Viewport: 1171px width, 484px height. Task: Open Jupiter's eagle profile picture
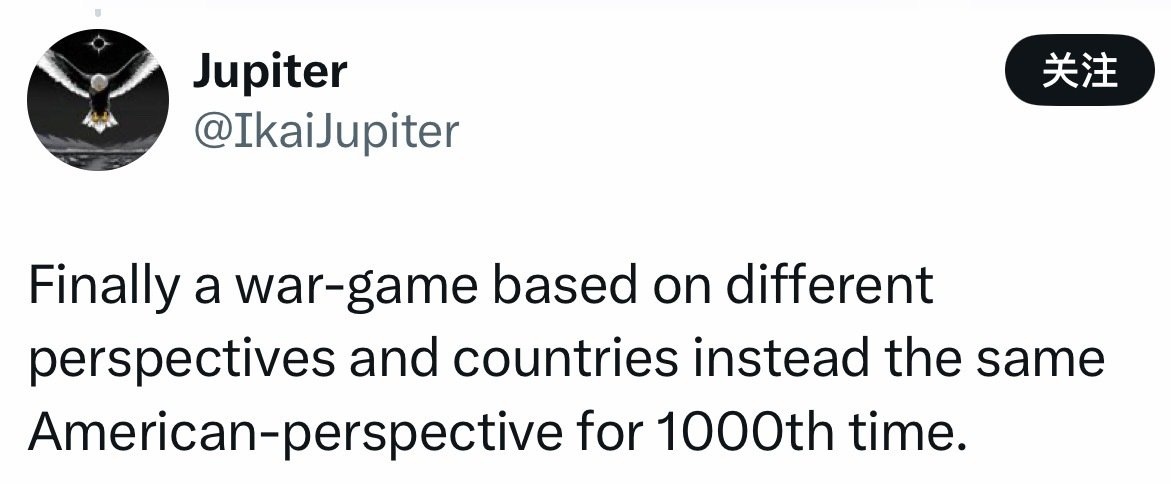pyautogui.click(x=96, y=100)
